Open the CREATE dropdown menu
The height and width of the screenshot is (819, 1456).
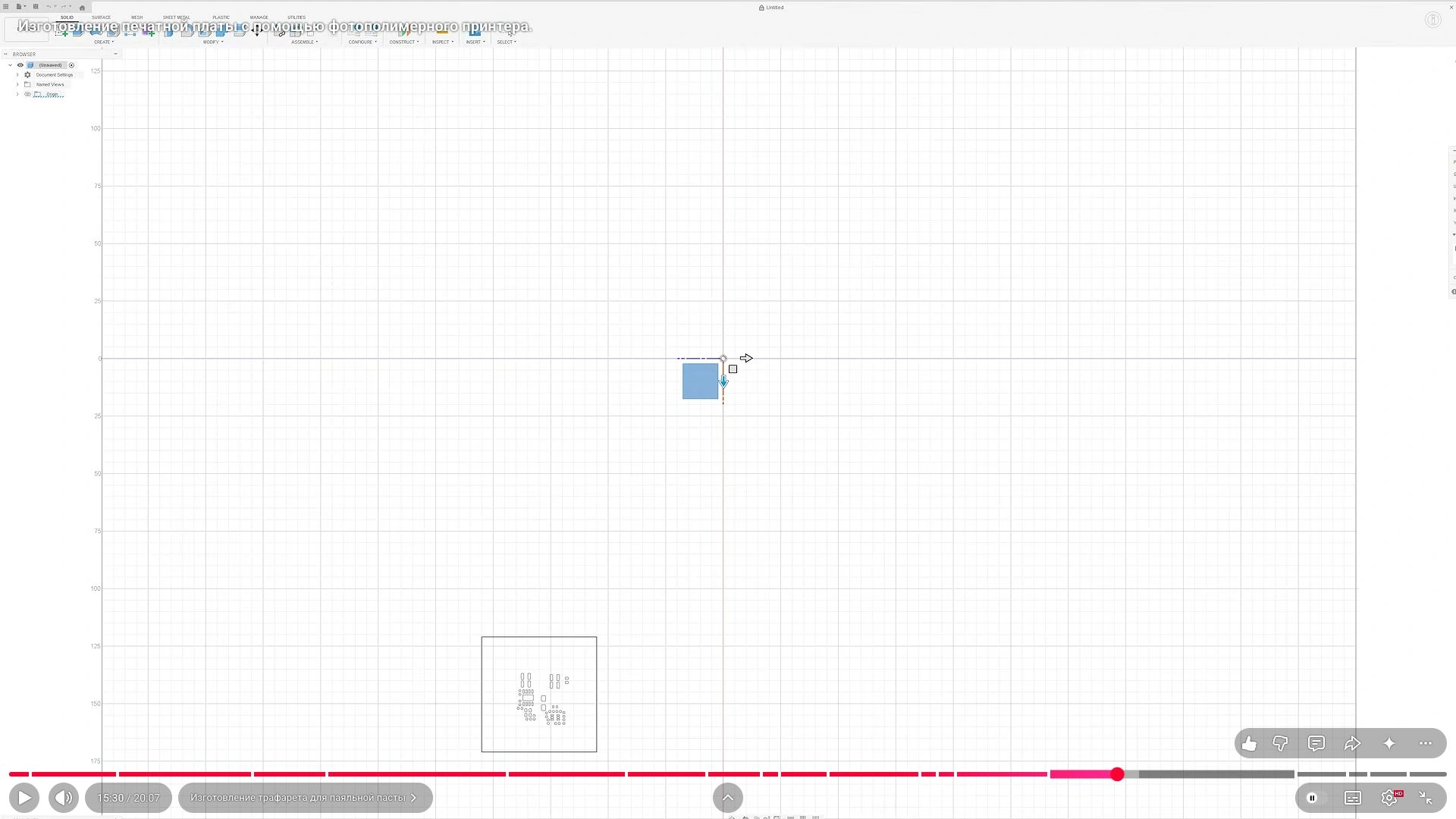[104, 42]
